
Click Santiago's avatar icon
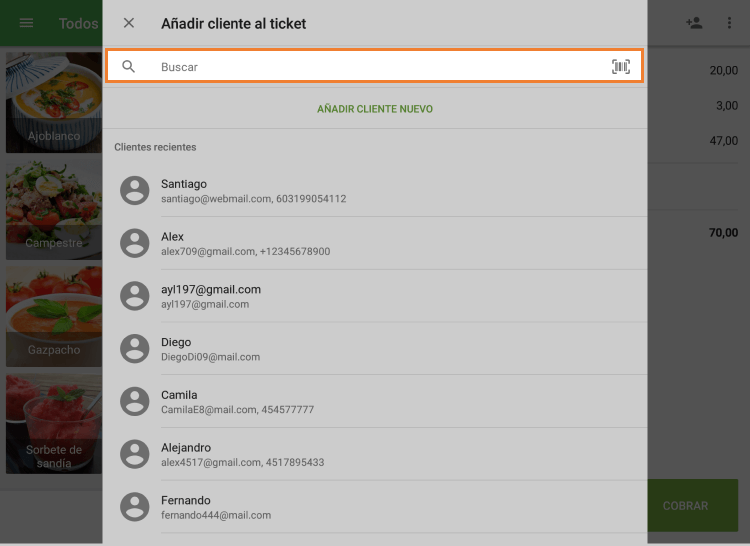(135, 190)
